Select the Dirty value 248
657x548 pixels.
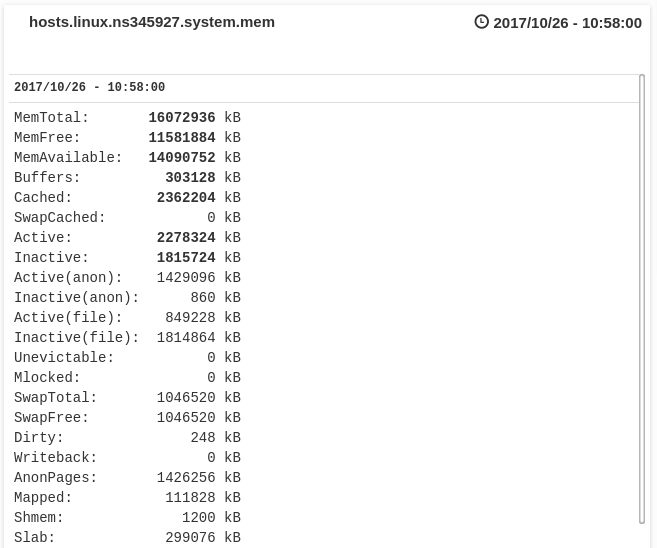[203, 438]
